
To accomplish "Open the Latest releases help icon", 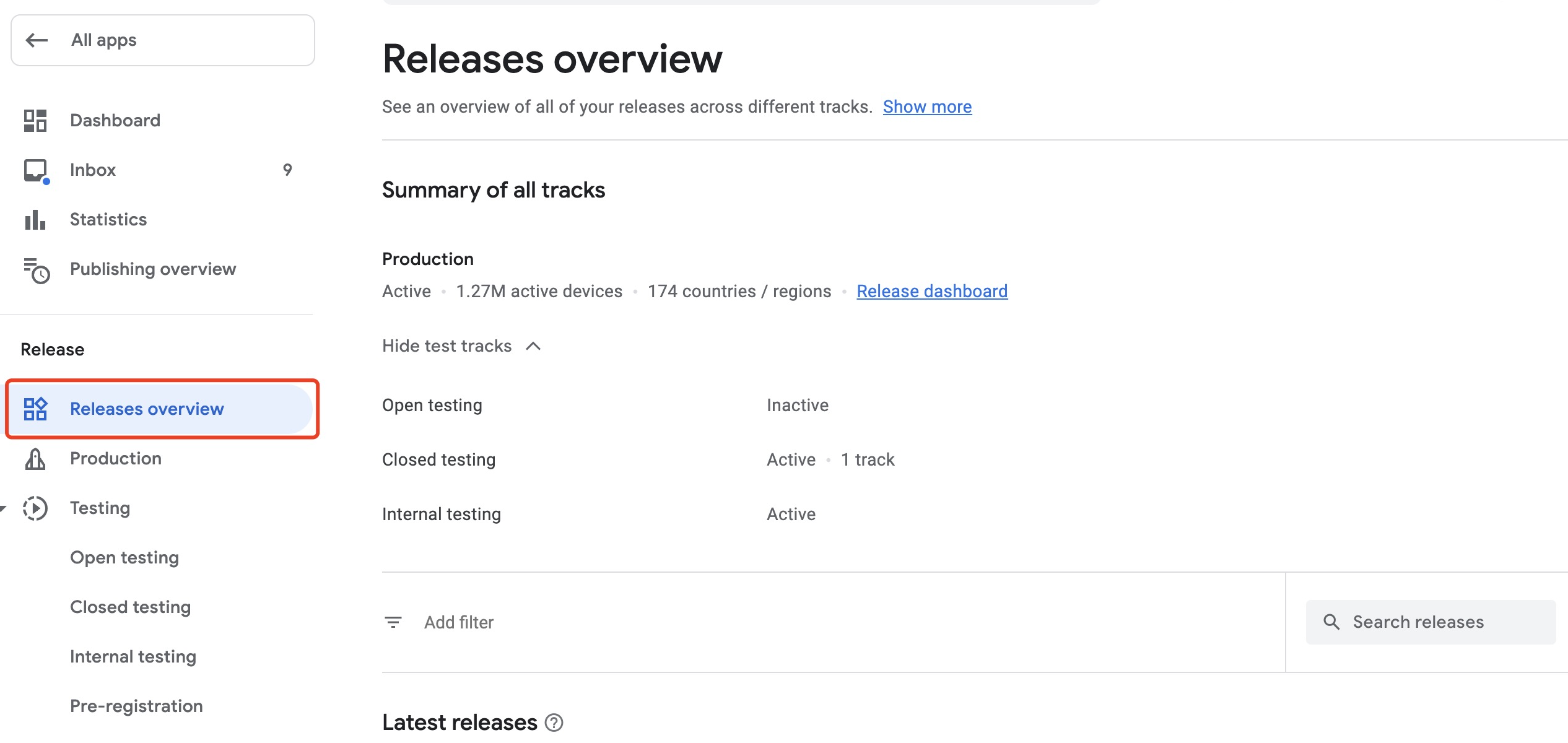I will point(554,723).
